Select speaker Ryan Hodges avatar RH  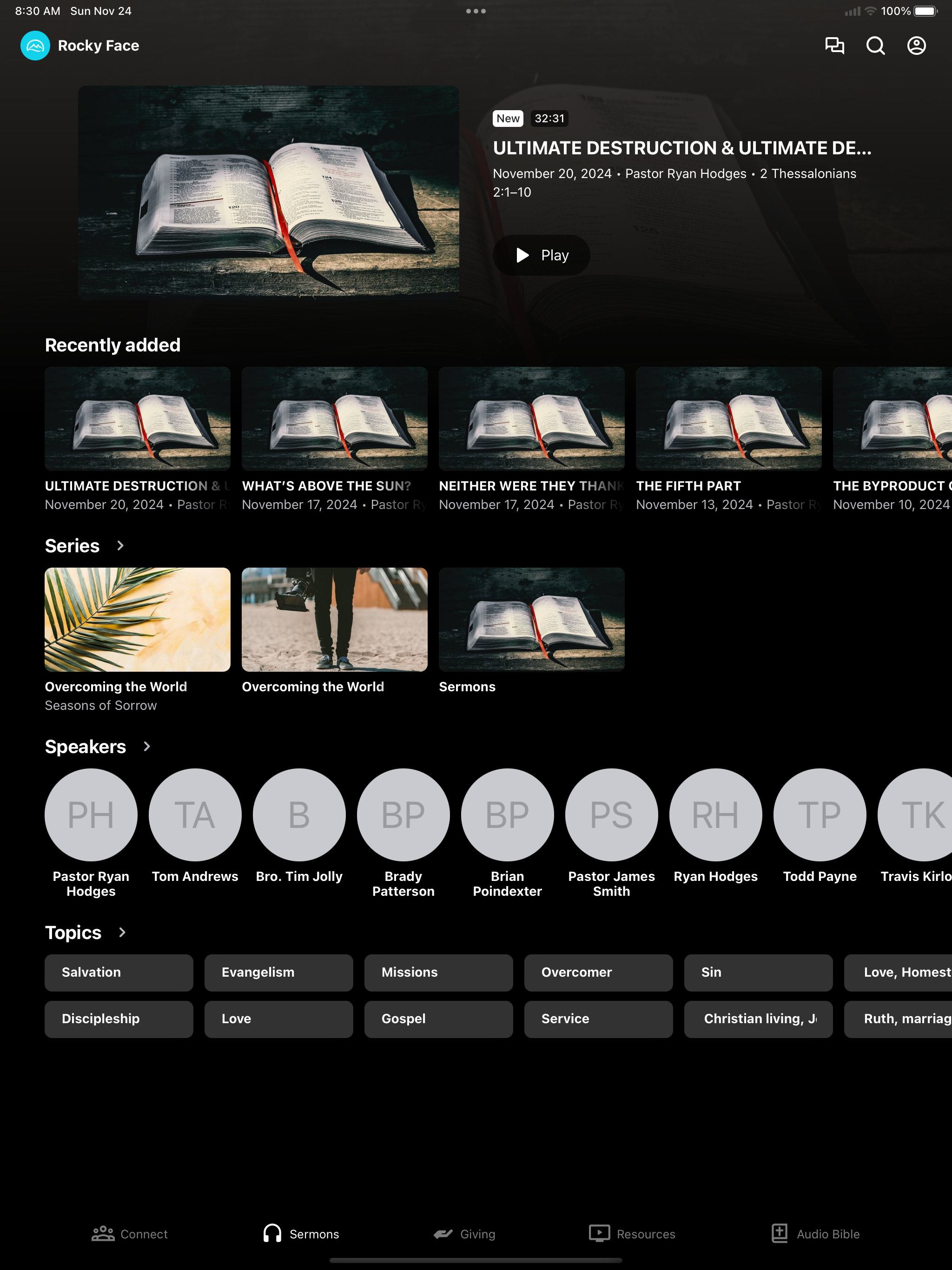click(716, 815)
